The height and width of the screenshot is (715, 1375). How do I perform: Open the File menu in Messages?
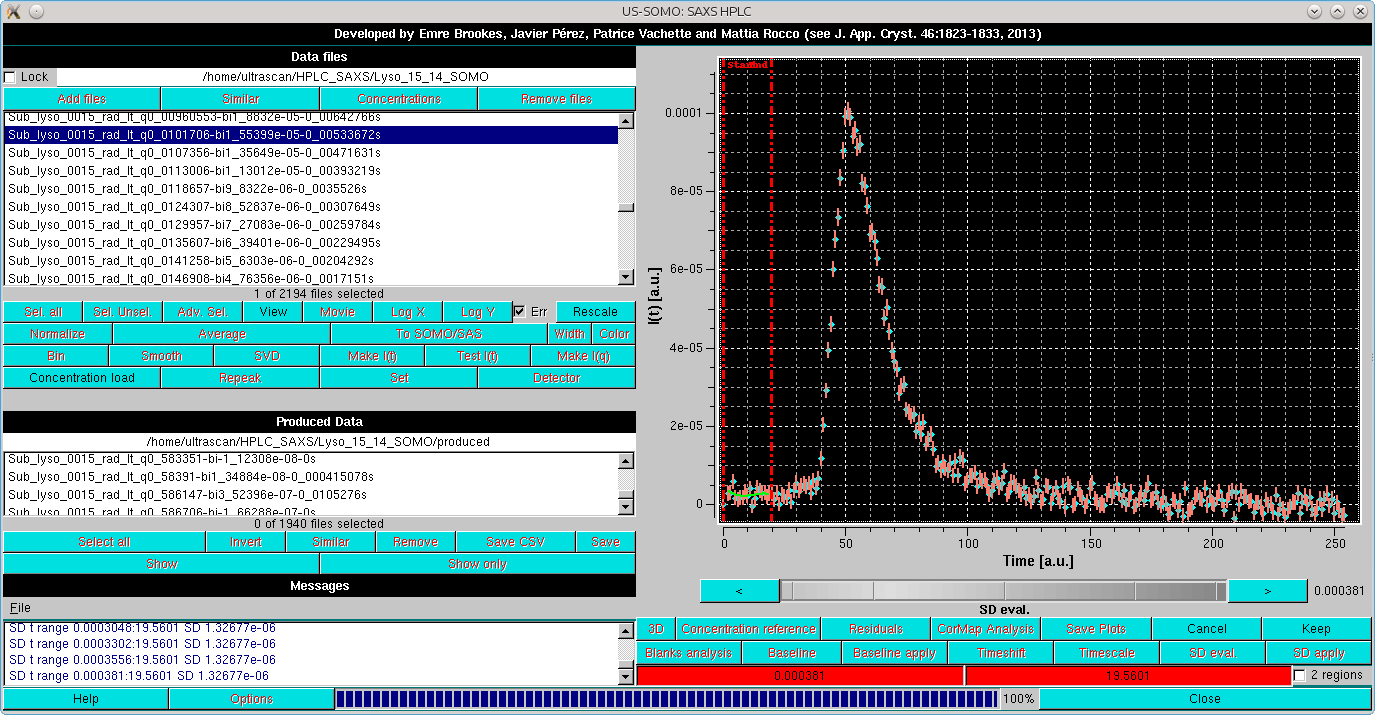point(20,608)
